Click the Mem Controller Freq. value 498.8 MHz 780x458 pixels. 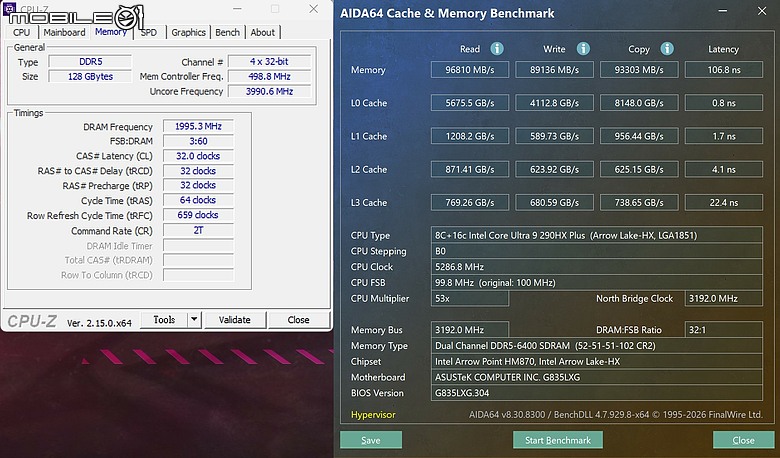(x=269, y=77)
